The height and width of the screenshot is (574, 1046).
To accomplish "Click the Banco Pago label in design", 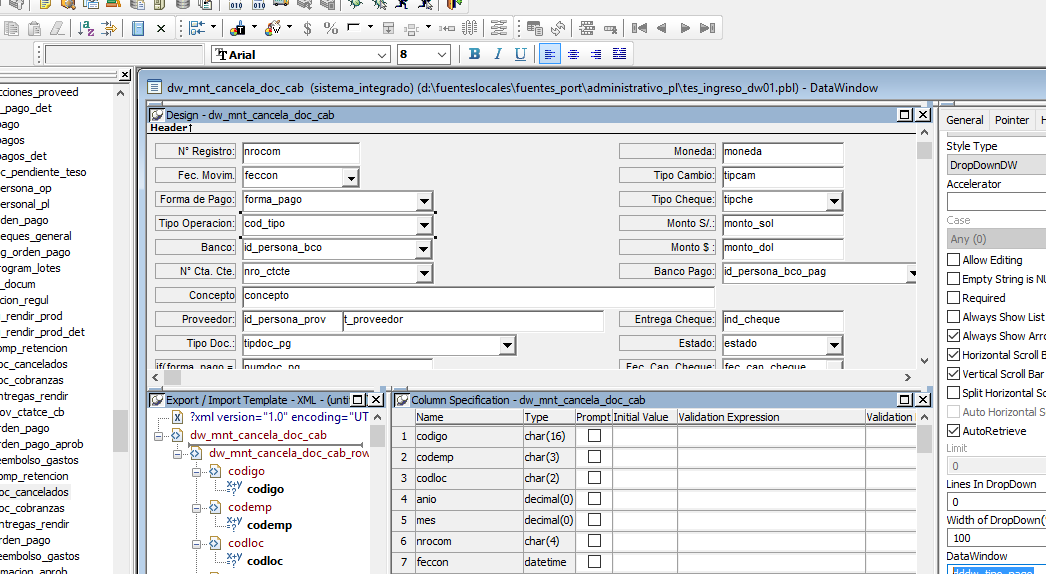I will 668,272.
